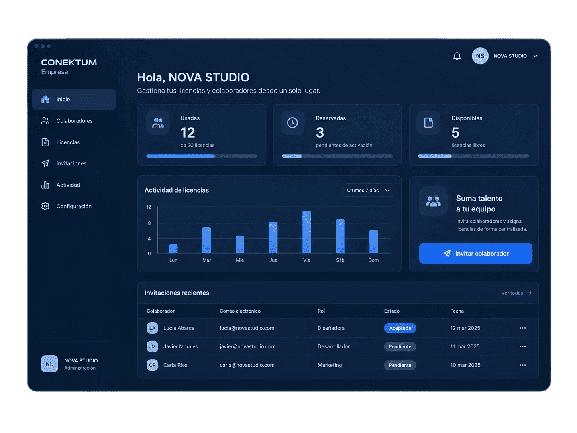
Task: Click the Lun bar in the activity chart
Action: coord(173,249)
